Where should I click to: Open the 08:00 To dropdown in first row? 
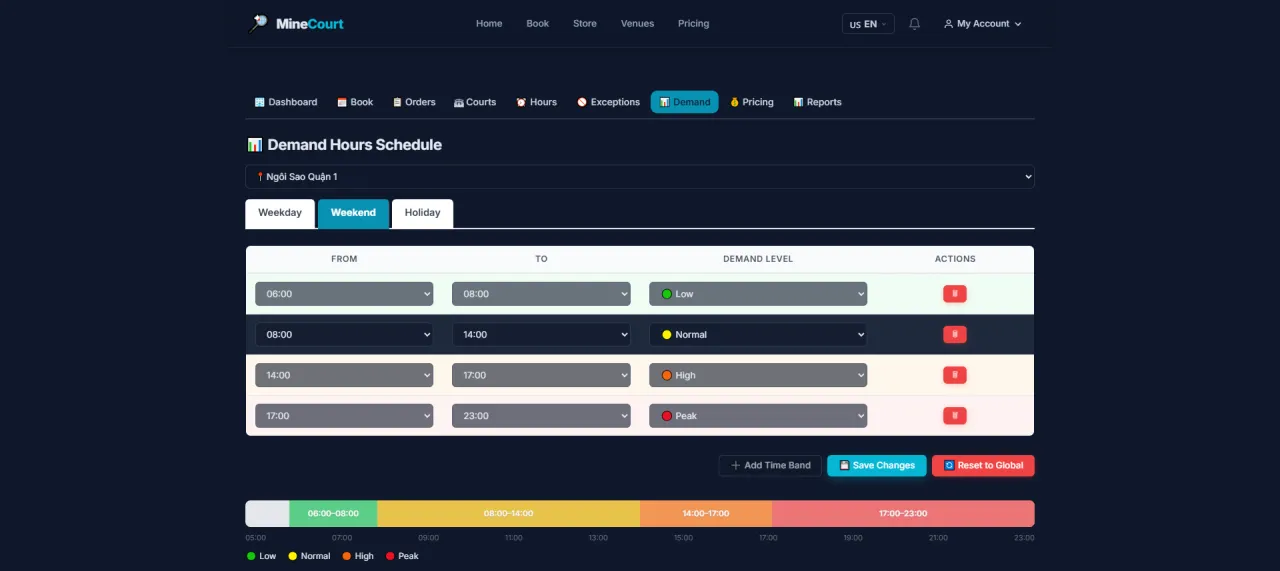541,294
